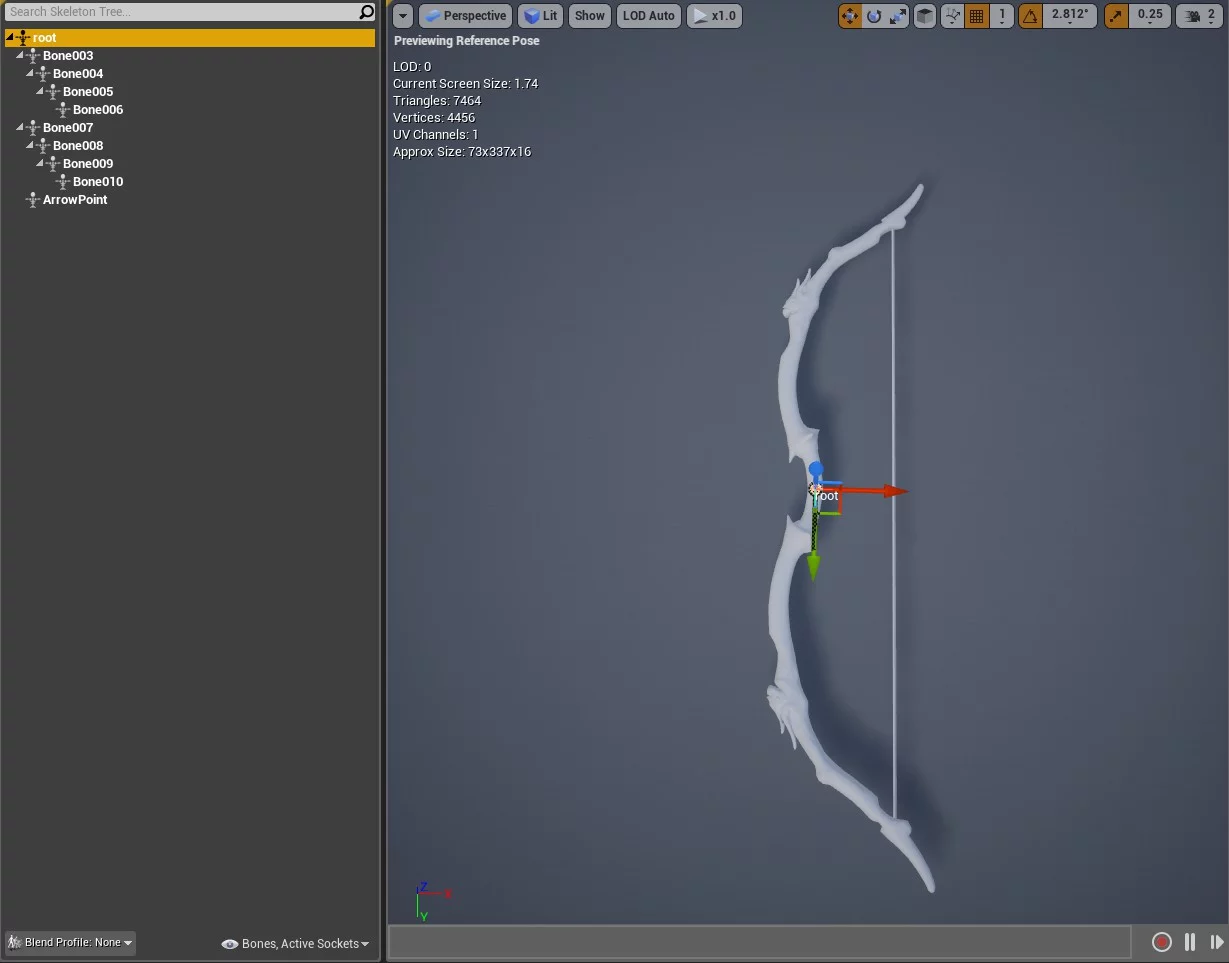Click the animation timeline scrub bar
Image resolution: width=1229 pixels, height=963 pixels.
[x=760, y=941]
